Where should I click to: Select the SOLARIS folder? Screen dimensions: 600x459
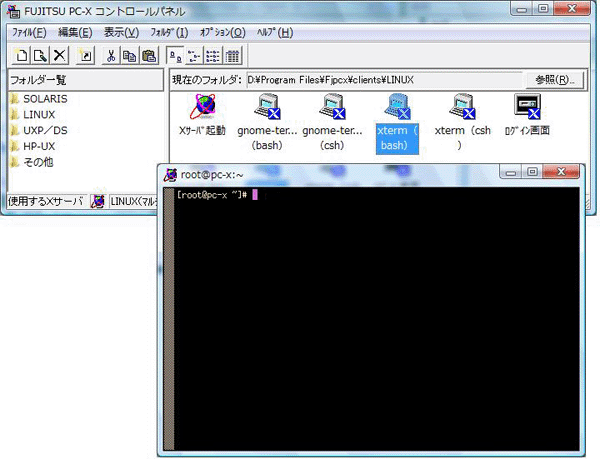point(39,99)
